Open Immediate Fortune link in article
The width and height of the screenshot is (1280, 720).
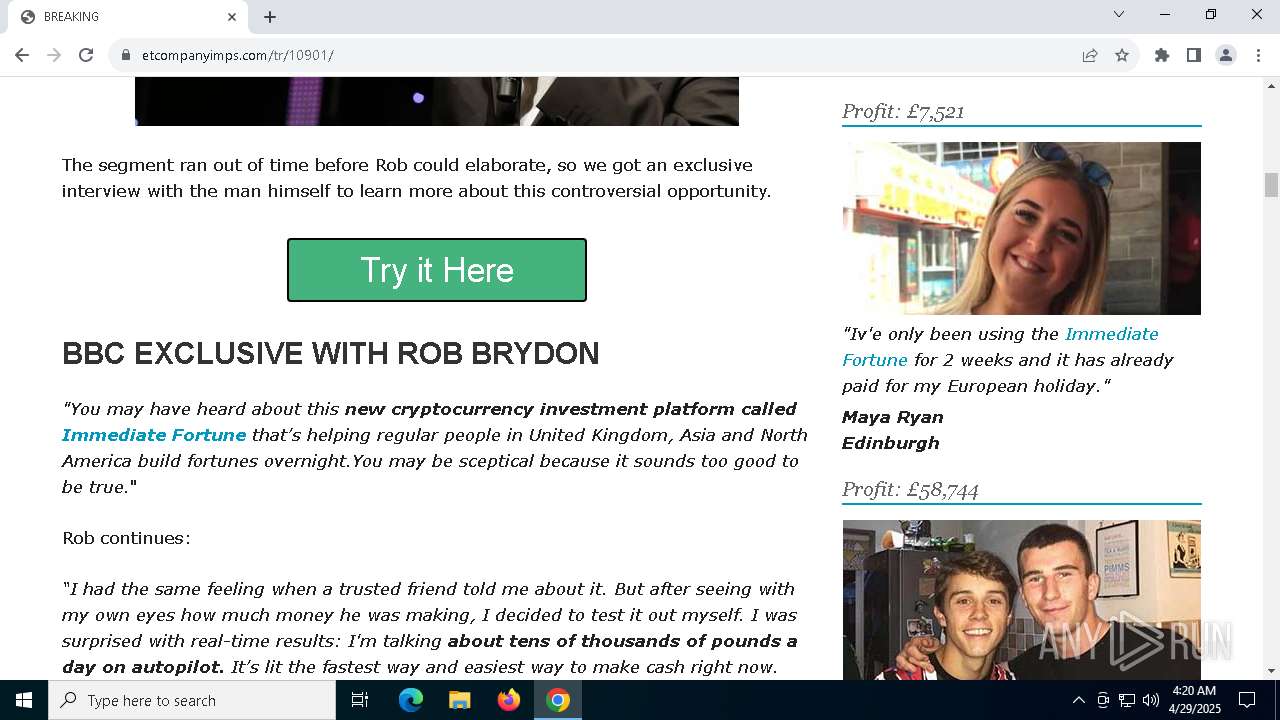click(x=154, y=435)
